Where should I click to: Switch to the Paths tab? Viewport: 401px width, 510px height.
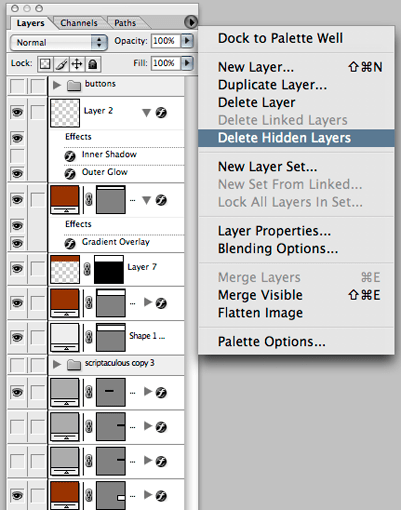(125, 23)
